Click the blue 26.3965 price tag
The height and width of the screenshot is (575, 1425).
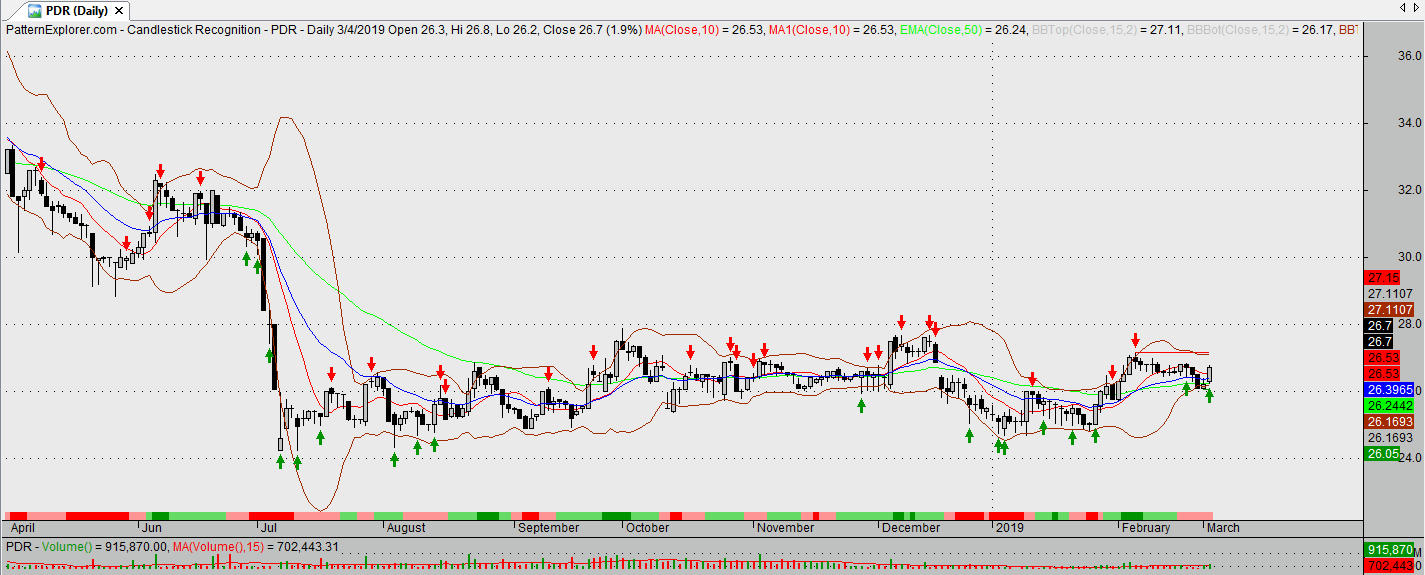coord(1388,389)
